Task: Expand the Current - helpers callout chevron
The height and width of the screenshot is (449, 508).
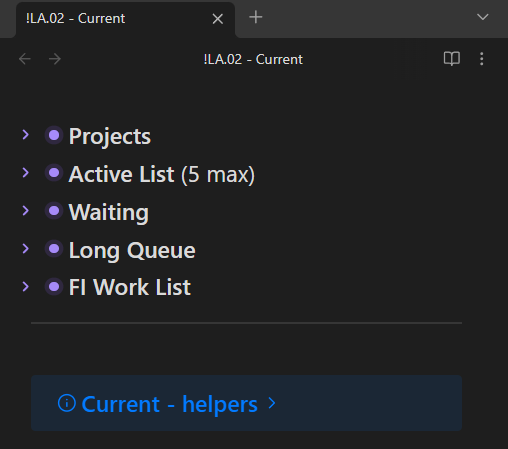Action: [272, 403]
